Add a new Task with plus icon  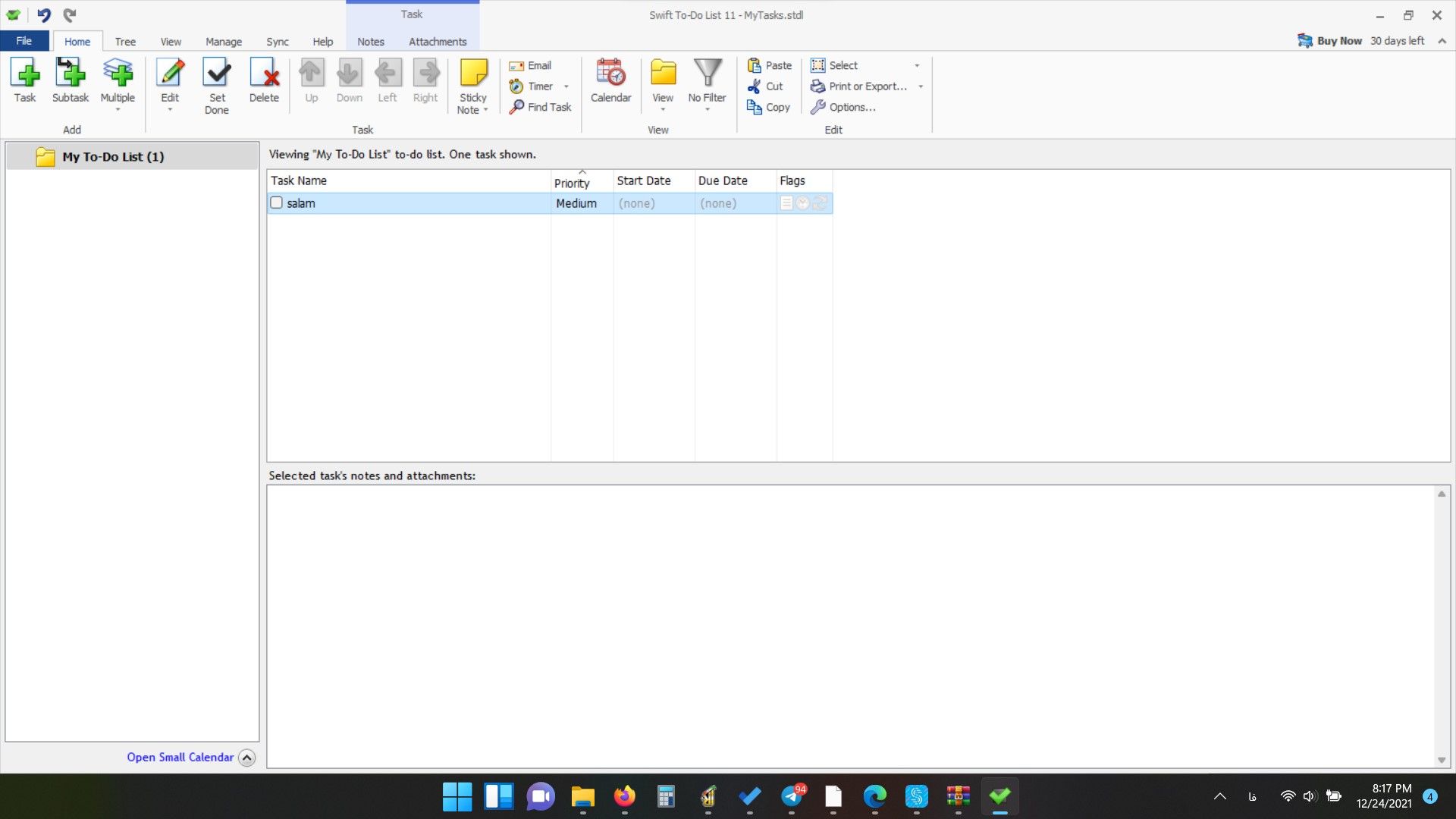tap(25, 80)
